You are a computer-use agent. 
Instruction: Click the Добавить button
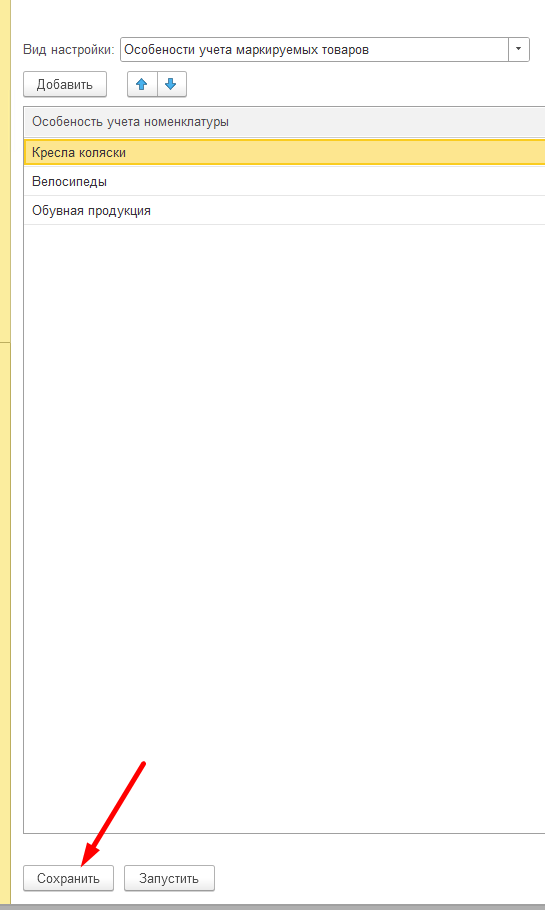pyautogui.click(x=65, y=84)
